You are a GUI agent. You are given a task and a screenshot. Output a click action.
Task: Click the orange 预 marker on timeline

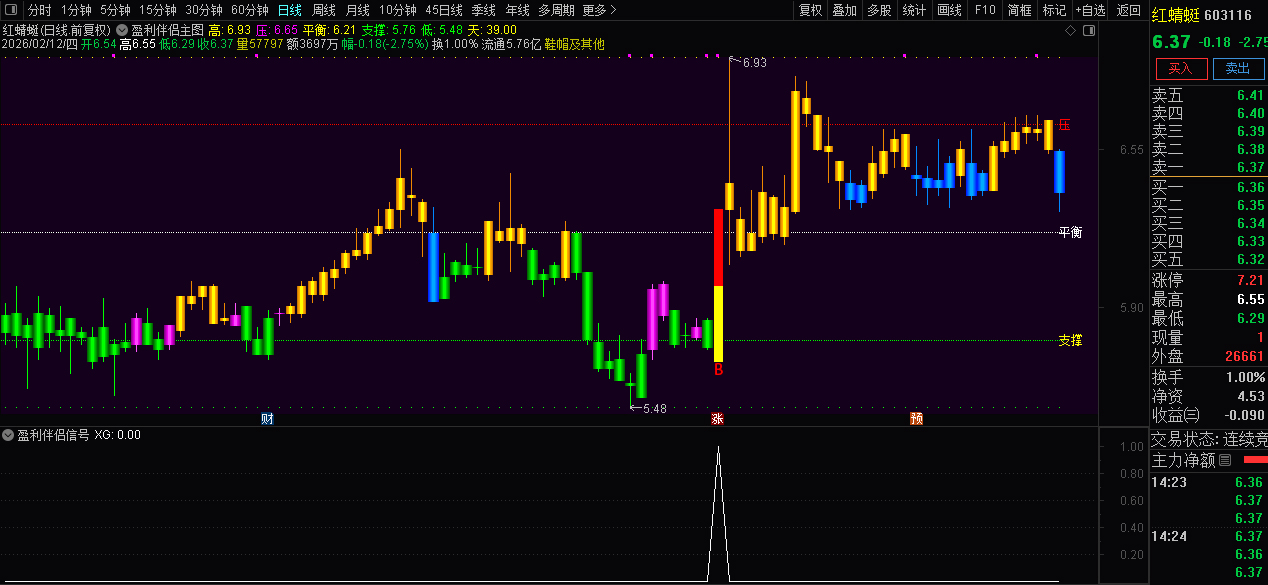916,418
